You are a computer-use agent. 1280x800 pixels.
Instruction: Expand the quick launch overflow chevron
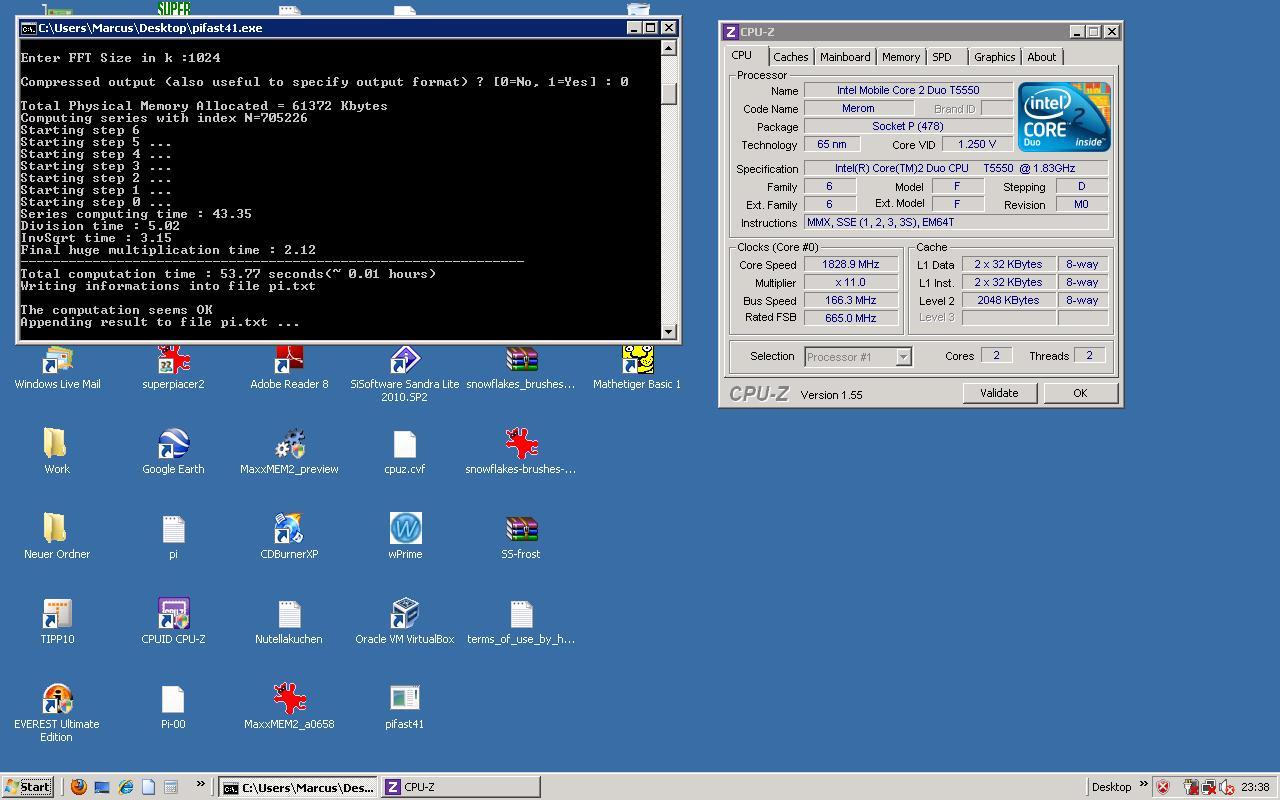coord(200,784)
